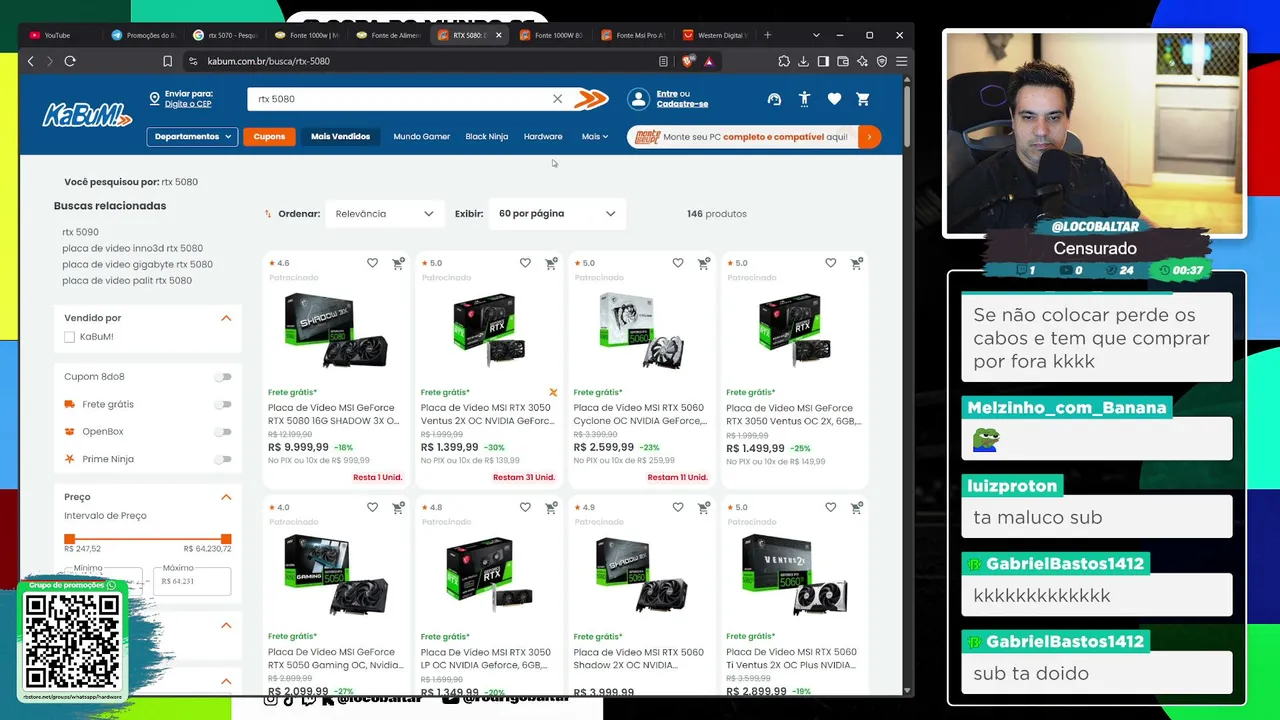The width and height of the screenshot is (1280, 720).
Task: Favorite the RTX 5050 Gaming OC card
Action: (372, 507)
